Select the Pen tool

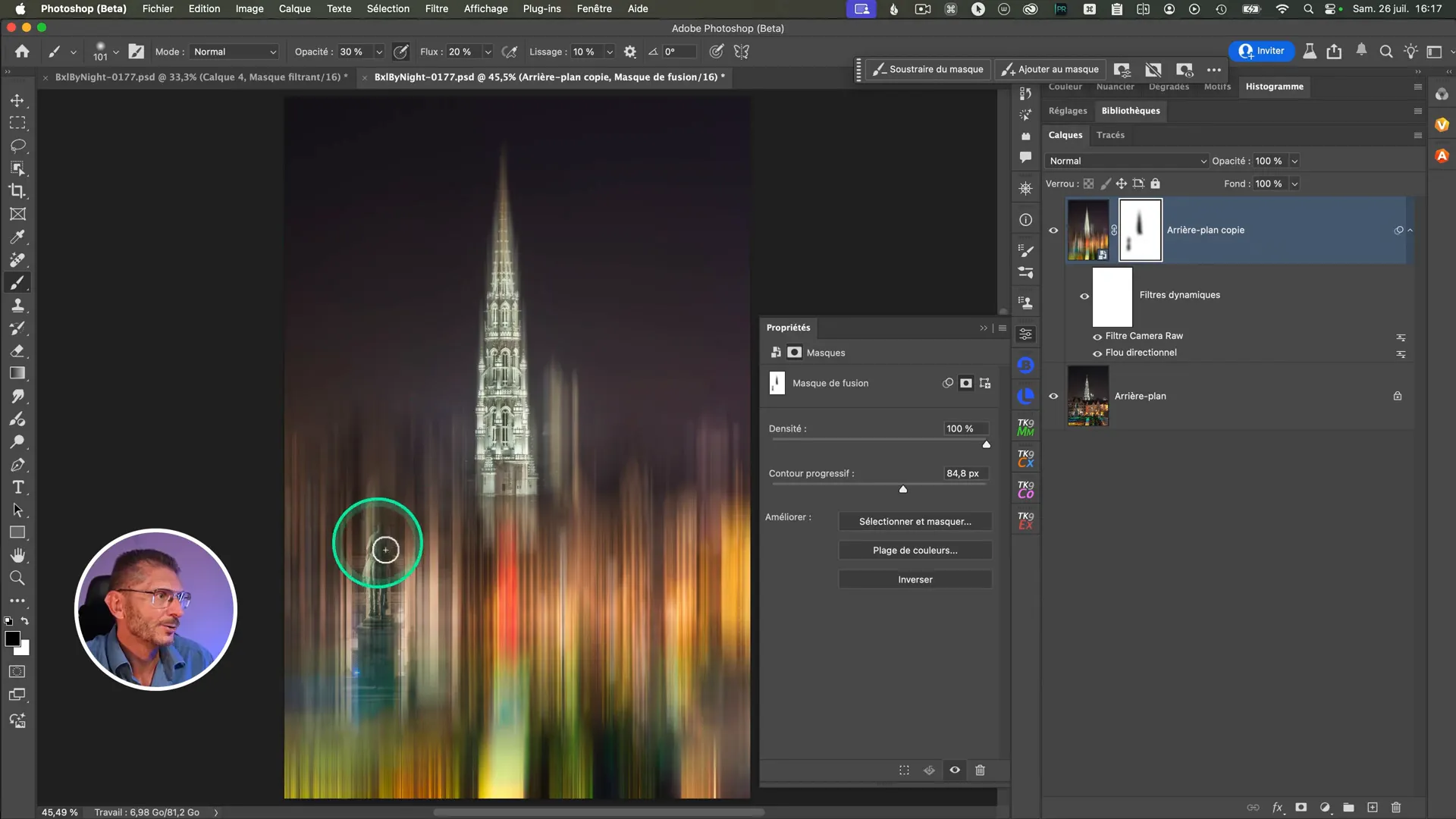[x=17, y=464]
